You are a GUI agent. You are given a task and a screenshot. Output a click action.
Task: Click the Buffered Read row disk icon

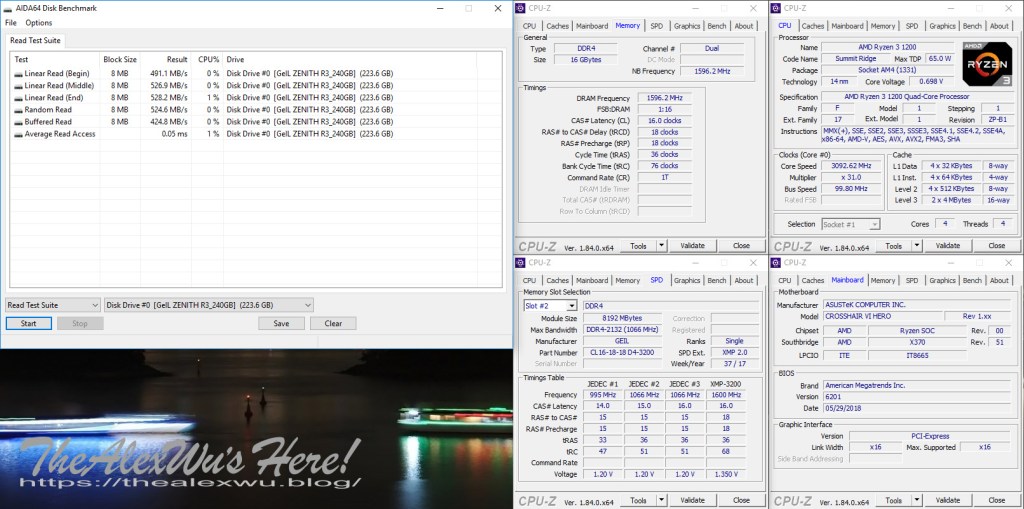click(18, 121)
